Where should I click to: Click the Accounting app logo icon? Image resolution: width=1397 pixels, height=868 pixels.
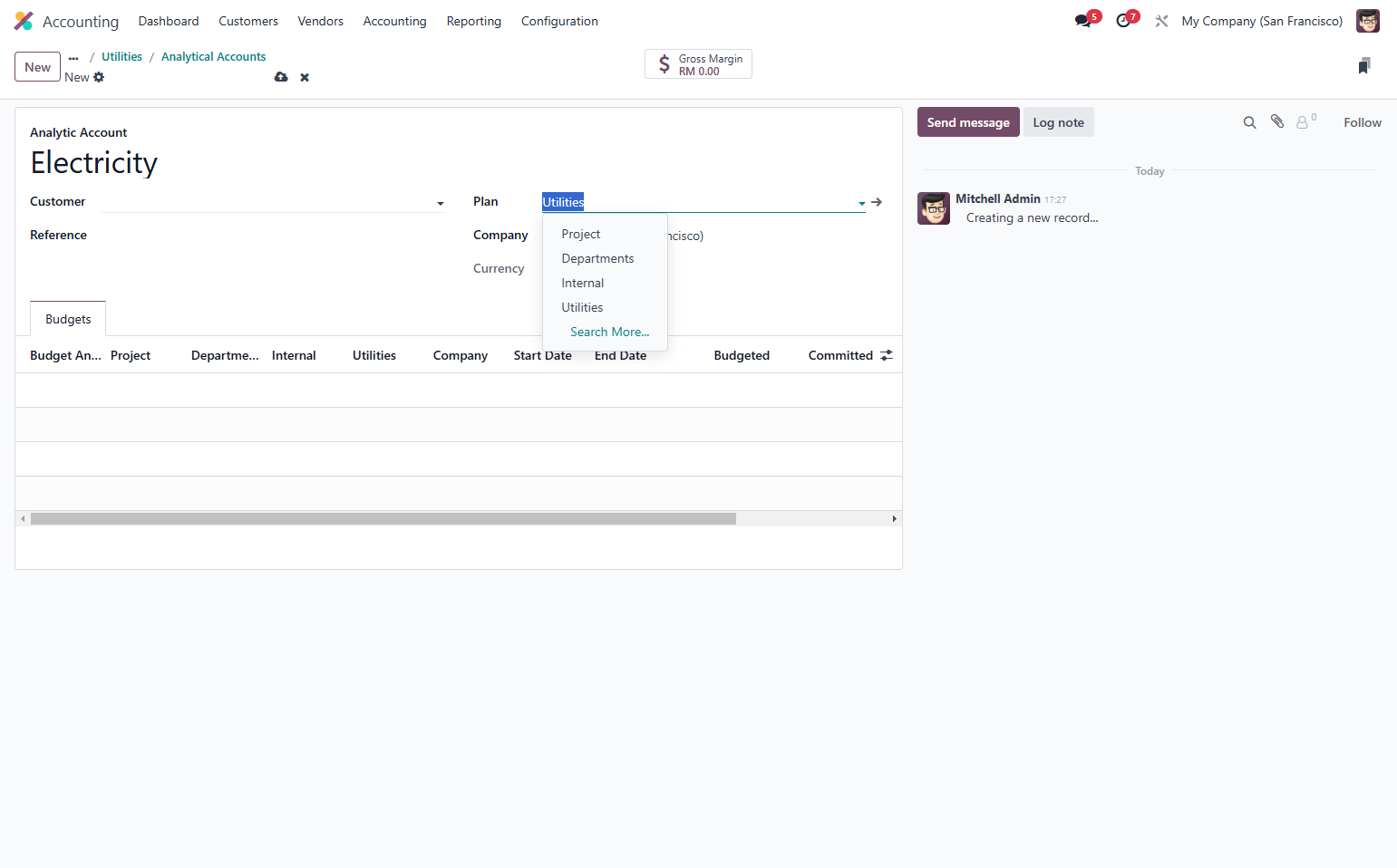coord(24,21)
